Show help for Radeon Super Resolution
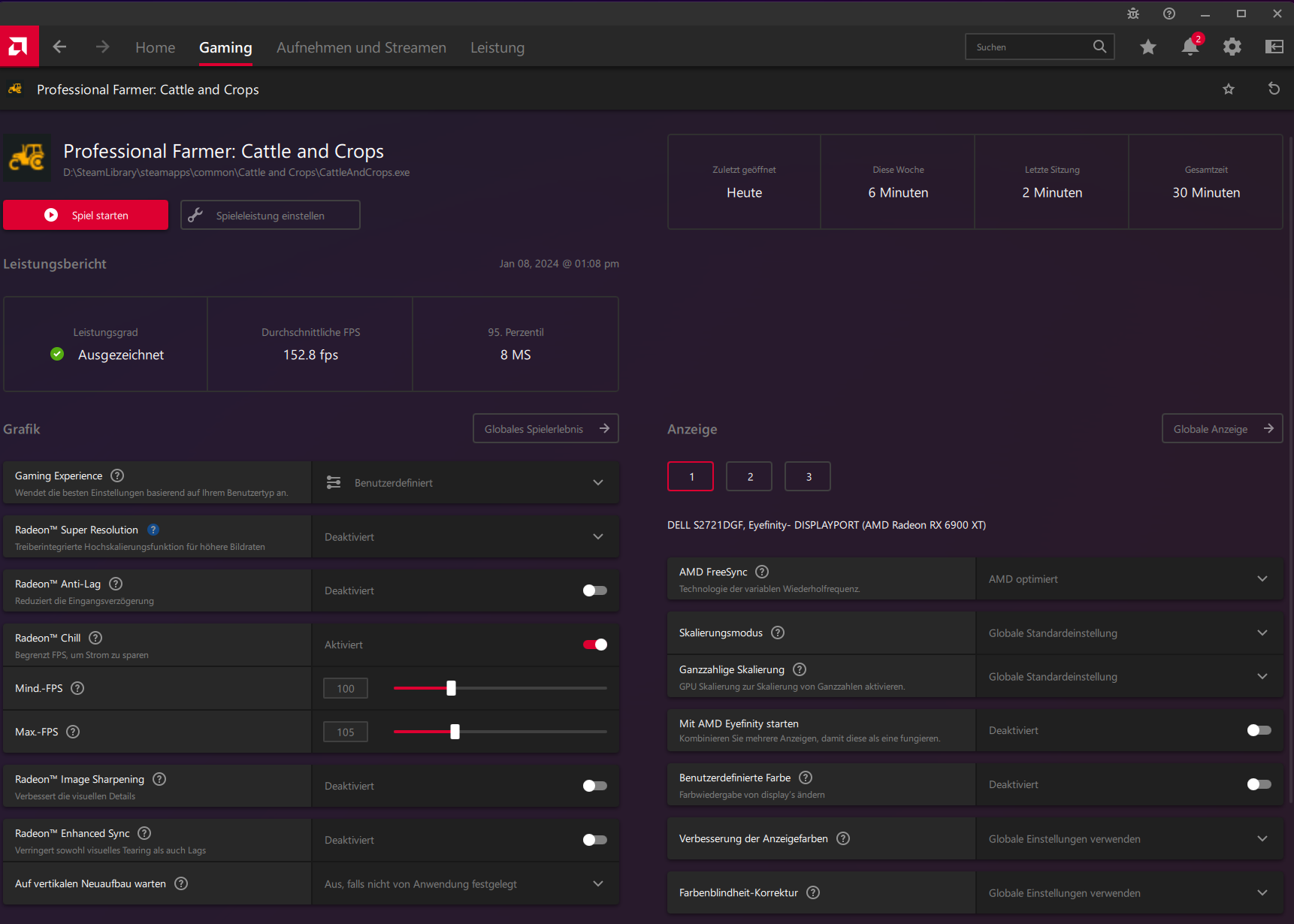This screenshot has width=1294, height=924. coord(153,530)
